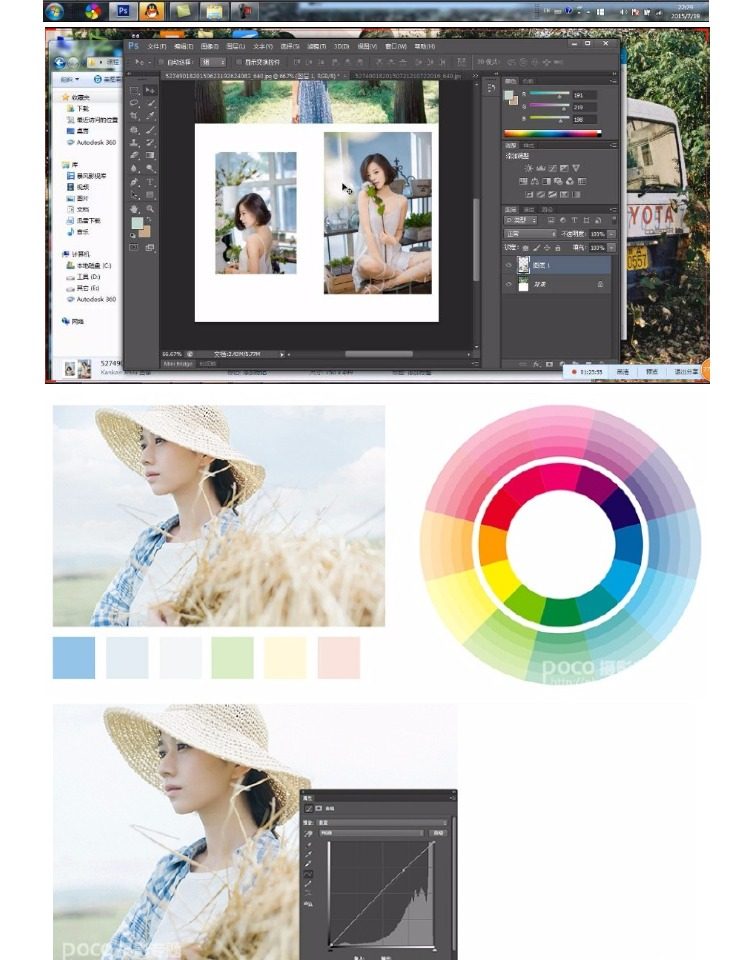This screenshot has width=750, height=960.
Task: Toggle lock all for layer
Action: pos(557,248)
